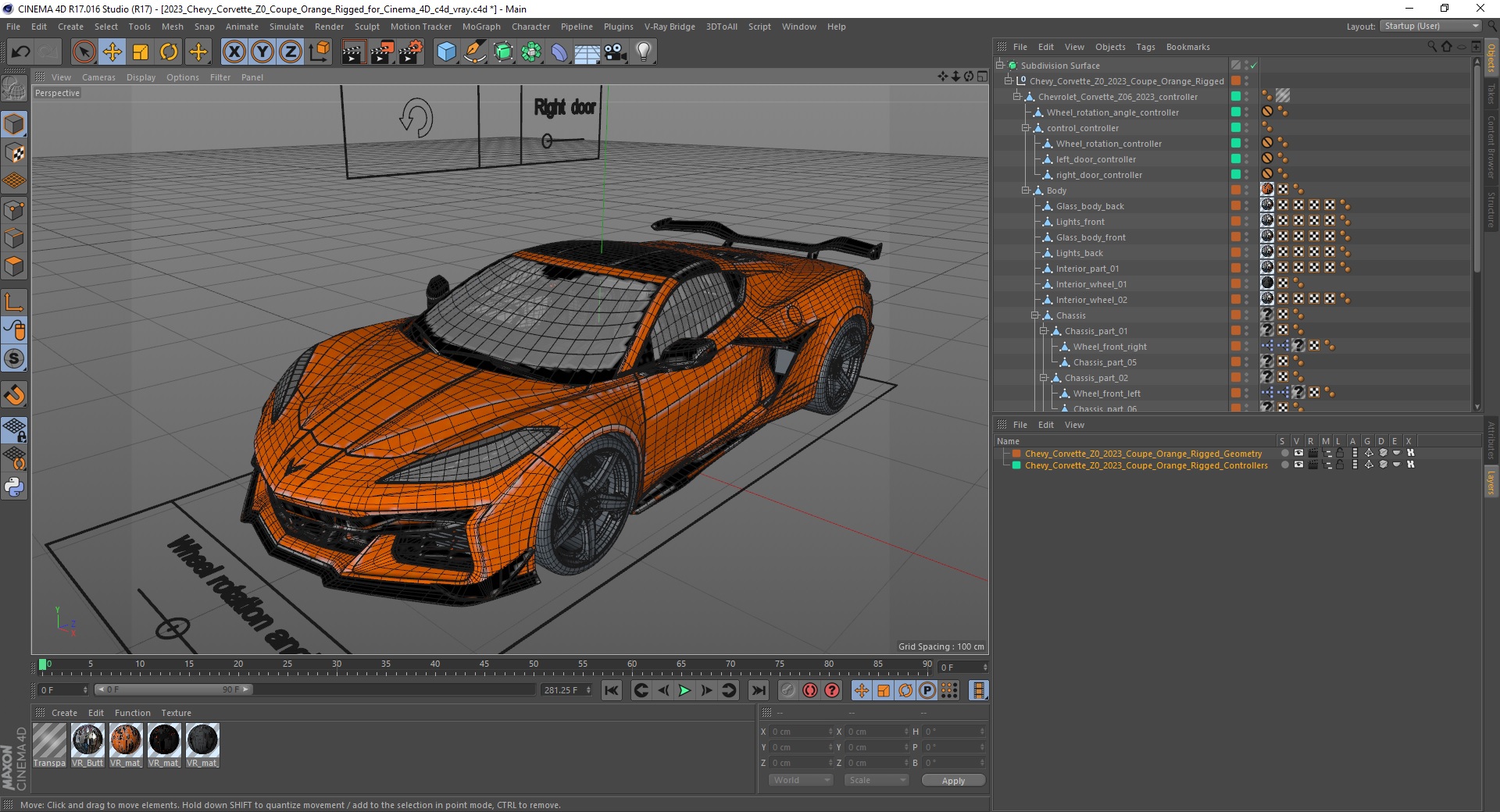Toggle visibility of Geometry layer eye
Viewport: 1500px width, 812px height.
click(1298, 453)
